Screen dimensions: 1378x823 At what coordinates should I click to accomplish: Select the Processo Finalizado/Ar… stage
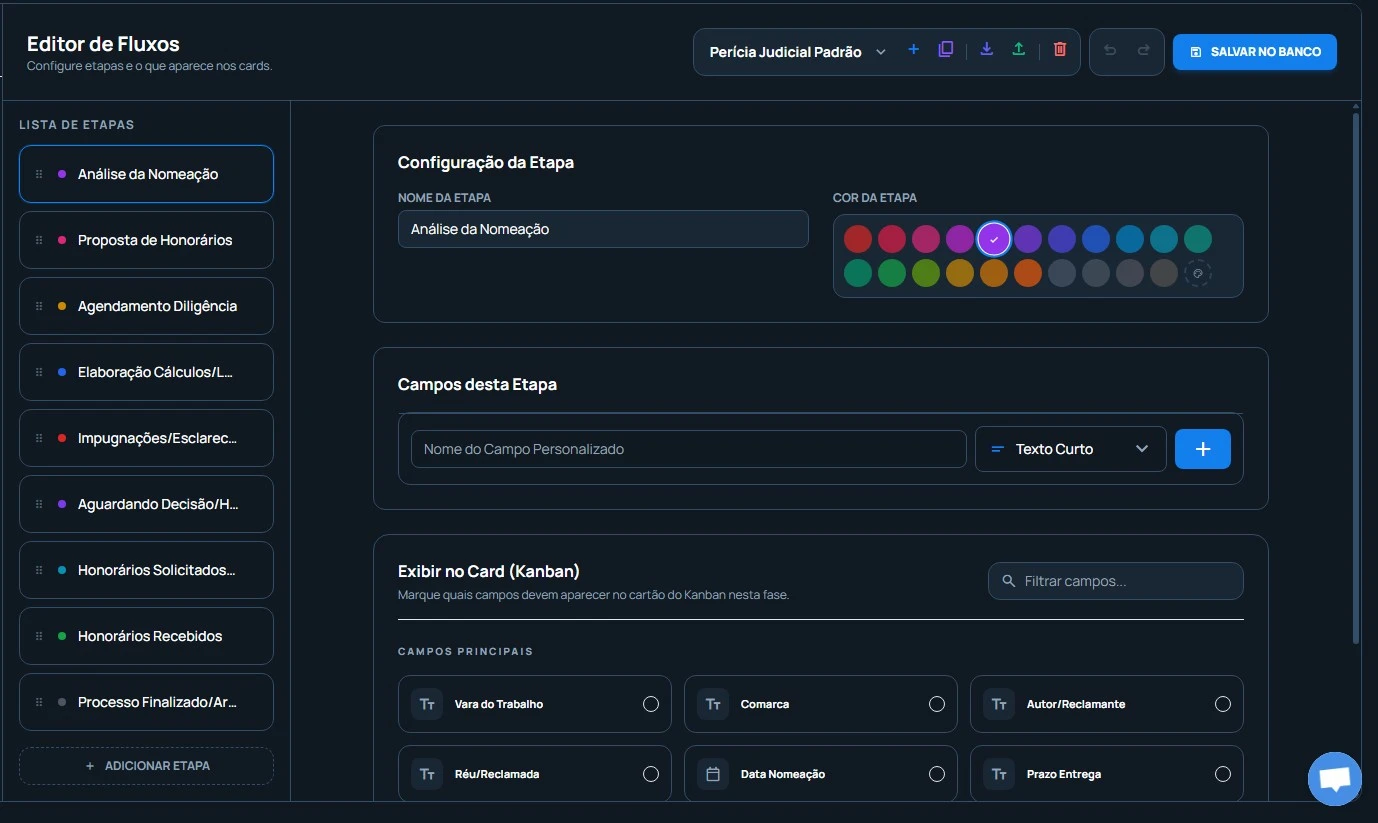coord(146,702)
